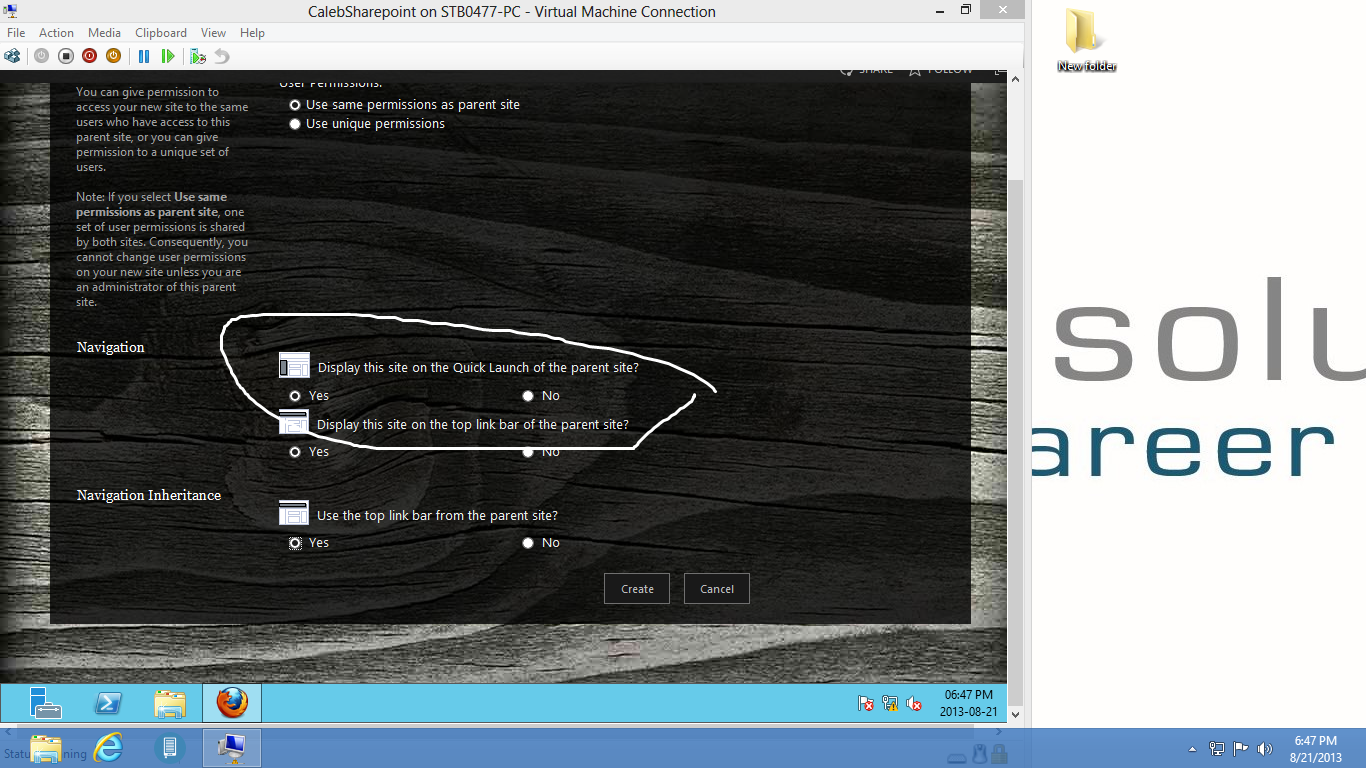Image resolution: width=1366 pixels, height=768 pixels.
Task: Click the Navigation section heading
Action: coord(111,347)
